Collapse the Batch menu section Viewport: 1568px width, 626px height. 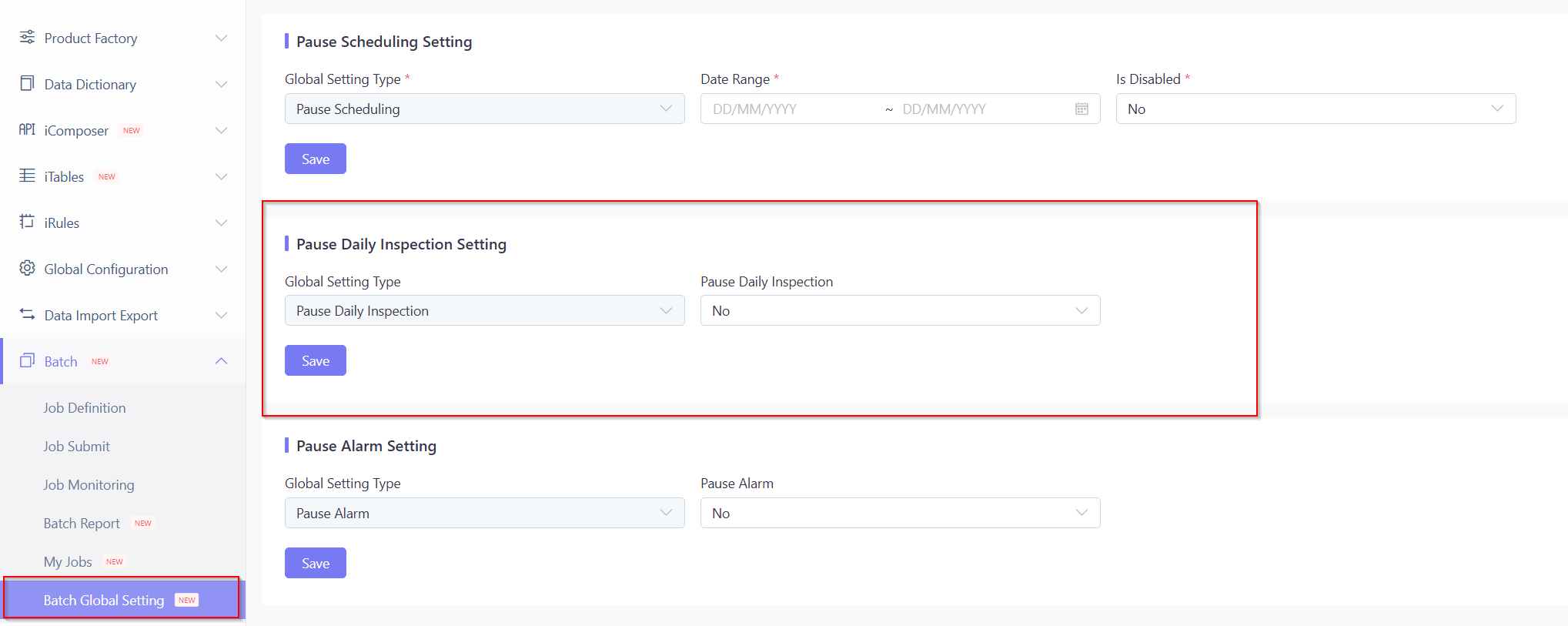pyautogui.click(x=222, y=361)
